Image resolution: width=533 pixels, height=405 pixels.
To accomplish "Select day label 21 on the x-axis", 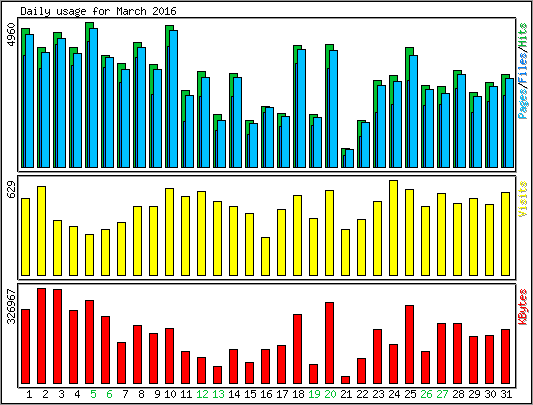I will (x=346, y=394).
